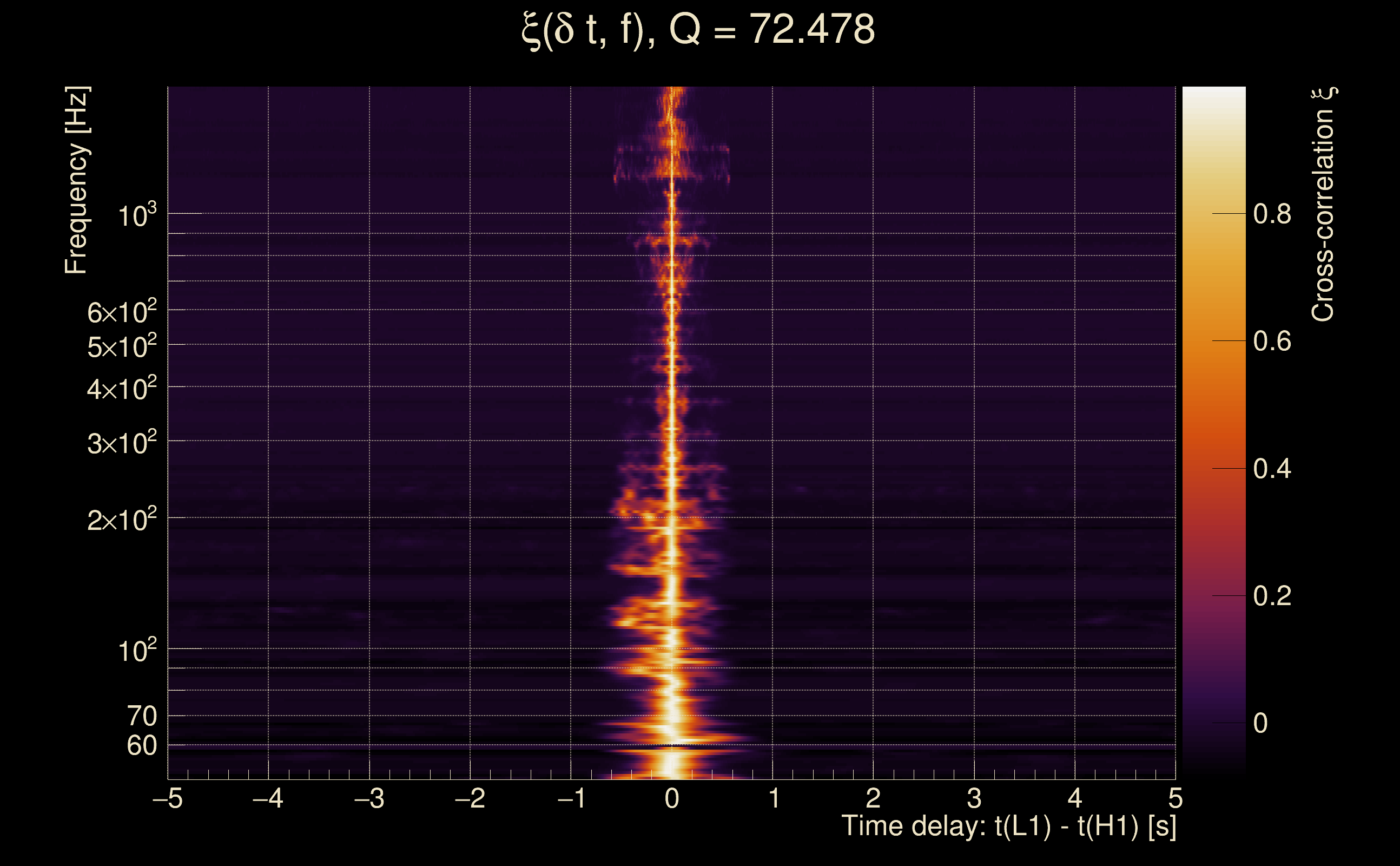Click the 0.8 mark on the colorbar

tap(1272, 214)
